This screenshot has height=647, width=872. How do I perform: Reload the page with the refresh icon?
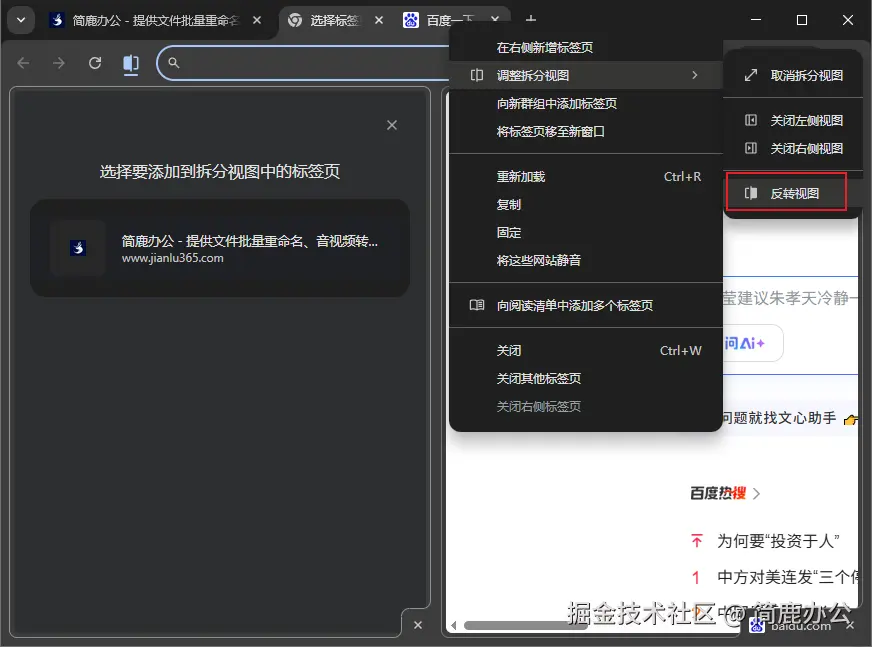(x=95, y=63)
